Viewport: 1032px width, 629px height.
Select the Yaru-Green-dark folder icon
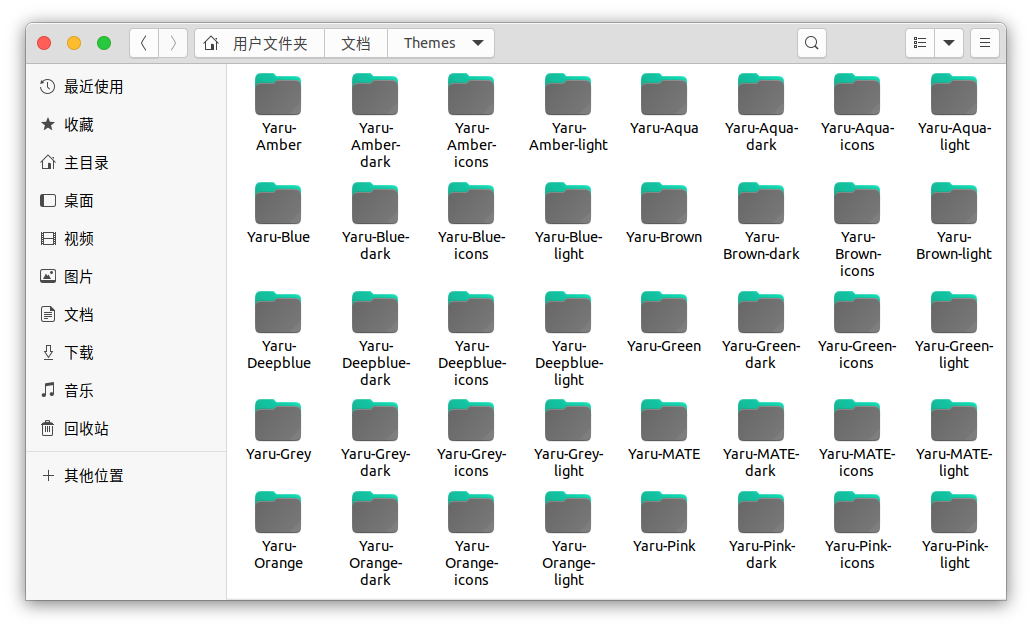pos(760,312)
